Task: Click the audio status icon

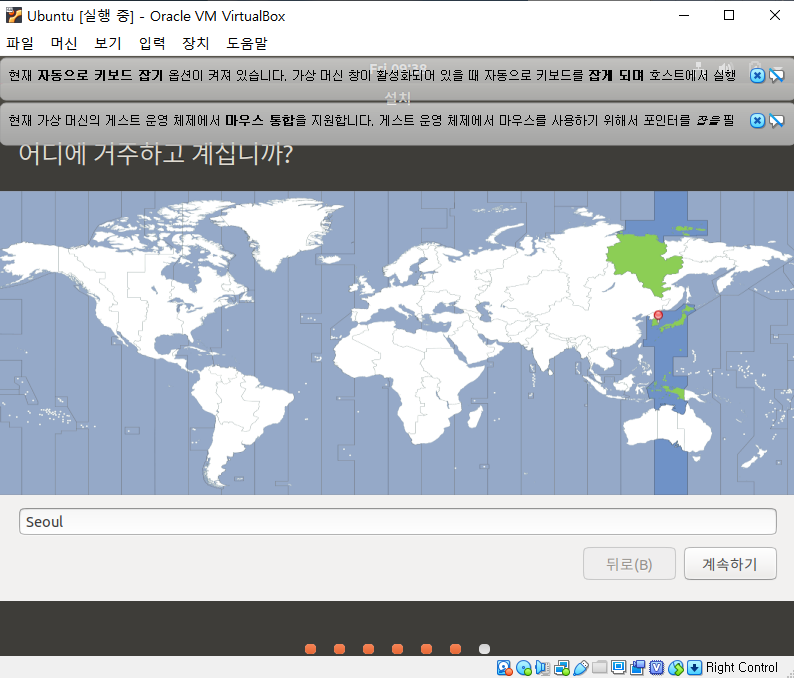Action: (542, 668)
